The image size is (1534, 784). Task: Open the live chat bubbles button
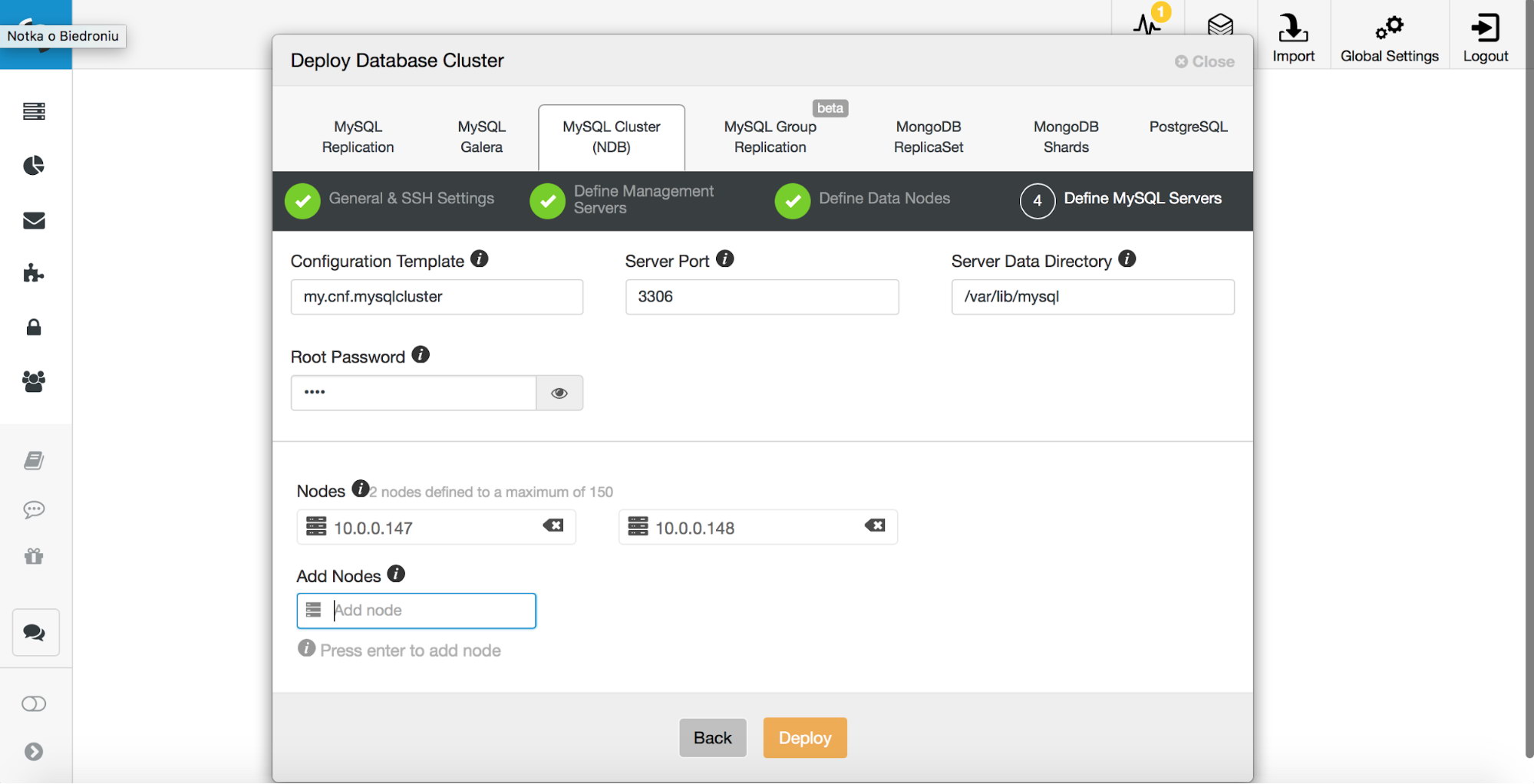pos(35,632)
